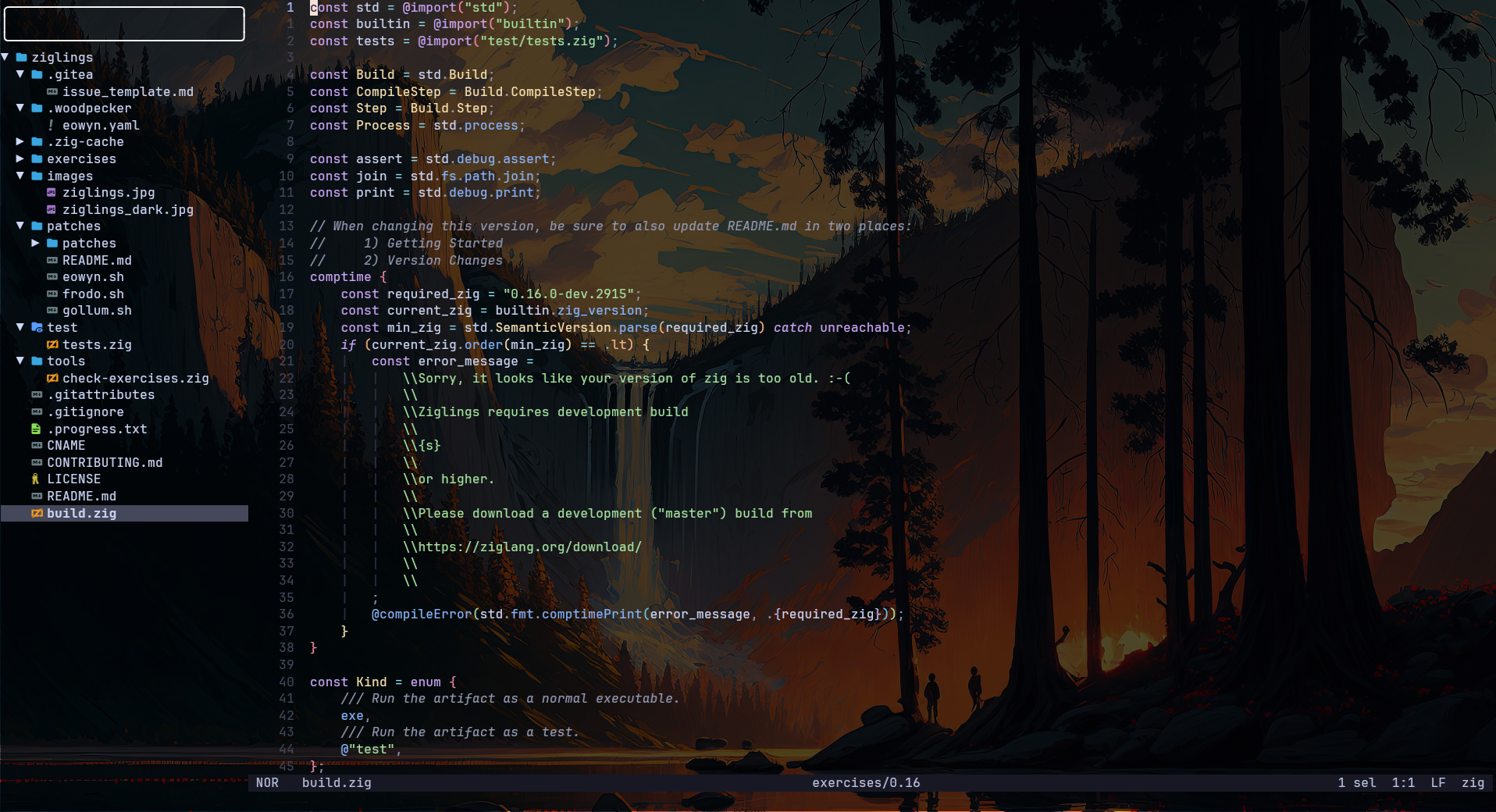This screenshot has height=812, width=1496.
Task: Click the https://ziglang.org/download/ URL in code
Action: (529, 547)
